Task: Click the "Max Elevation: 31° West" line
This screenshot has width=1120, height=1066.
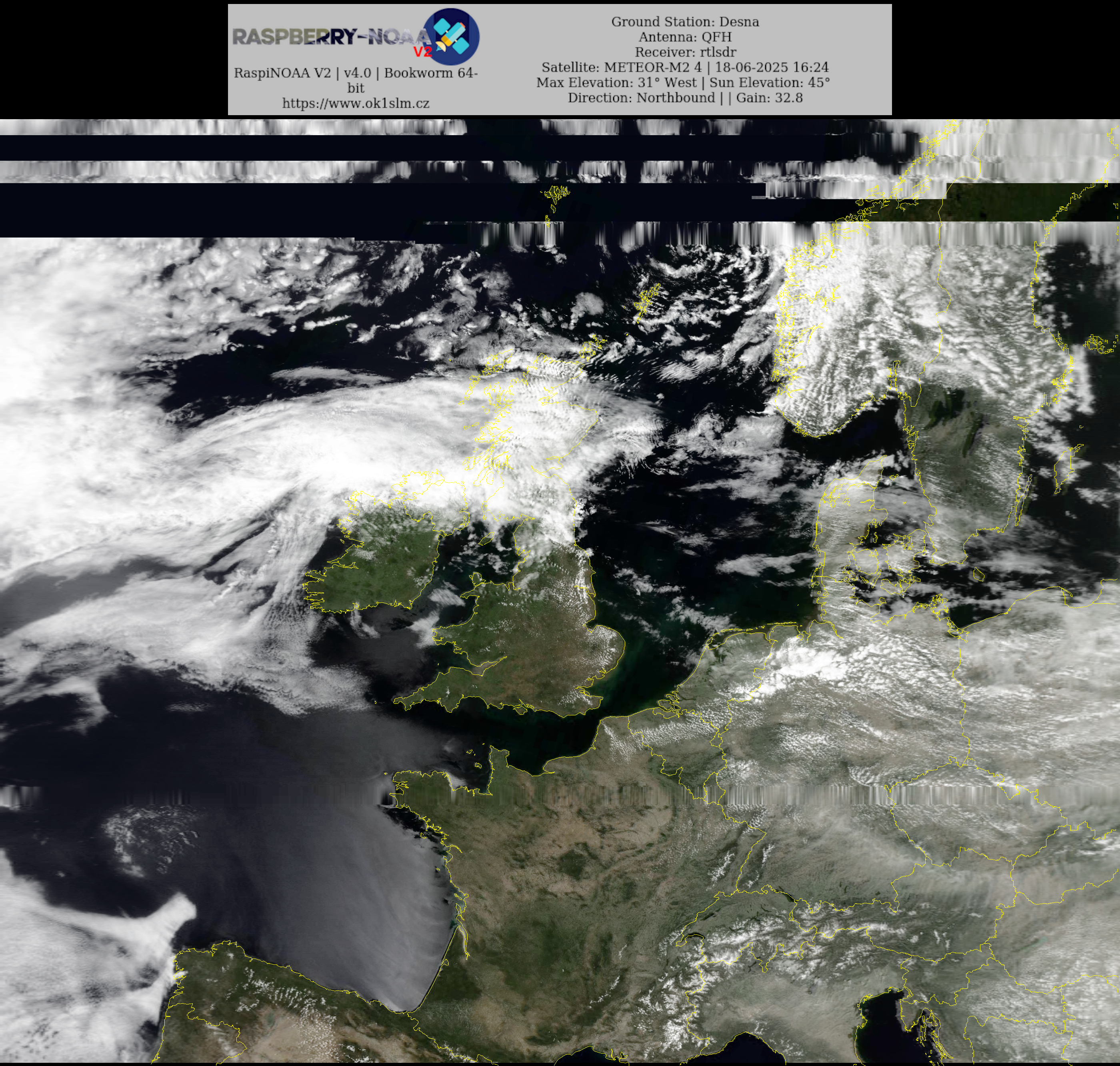Action: [x=683, y=82]
